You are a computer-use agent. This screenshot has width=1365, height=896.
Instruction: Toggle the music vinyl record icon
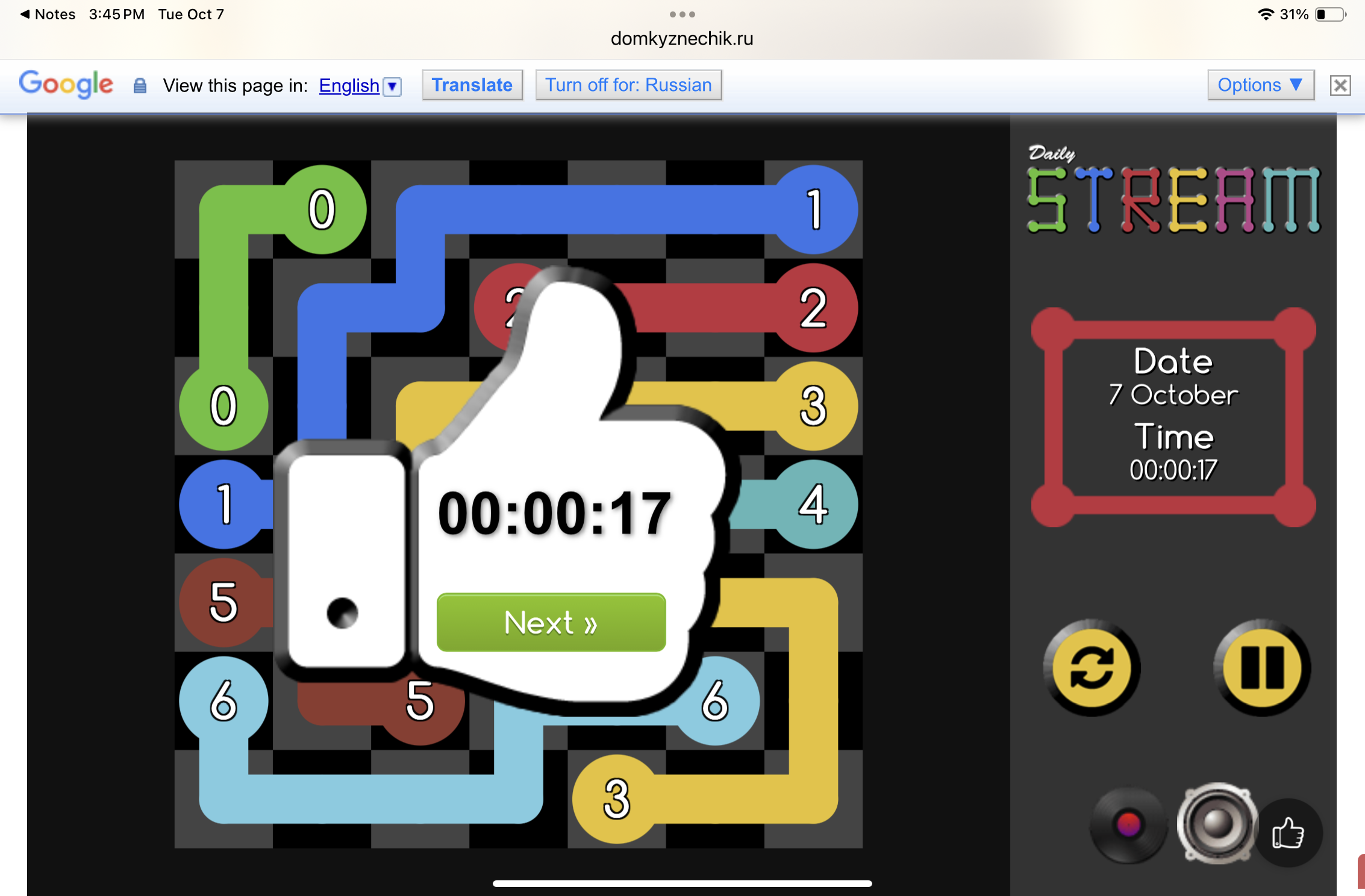pos(1128,825)
